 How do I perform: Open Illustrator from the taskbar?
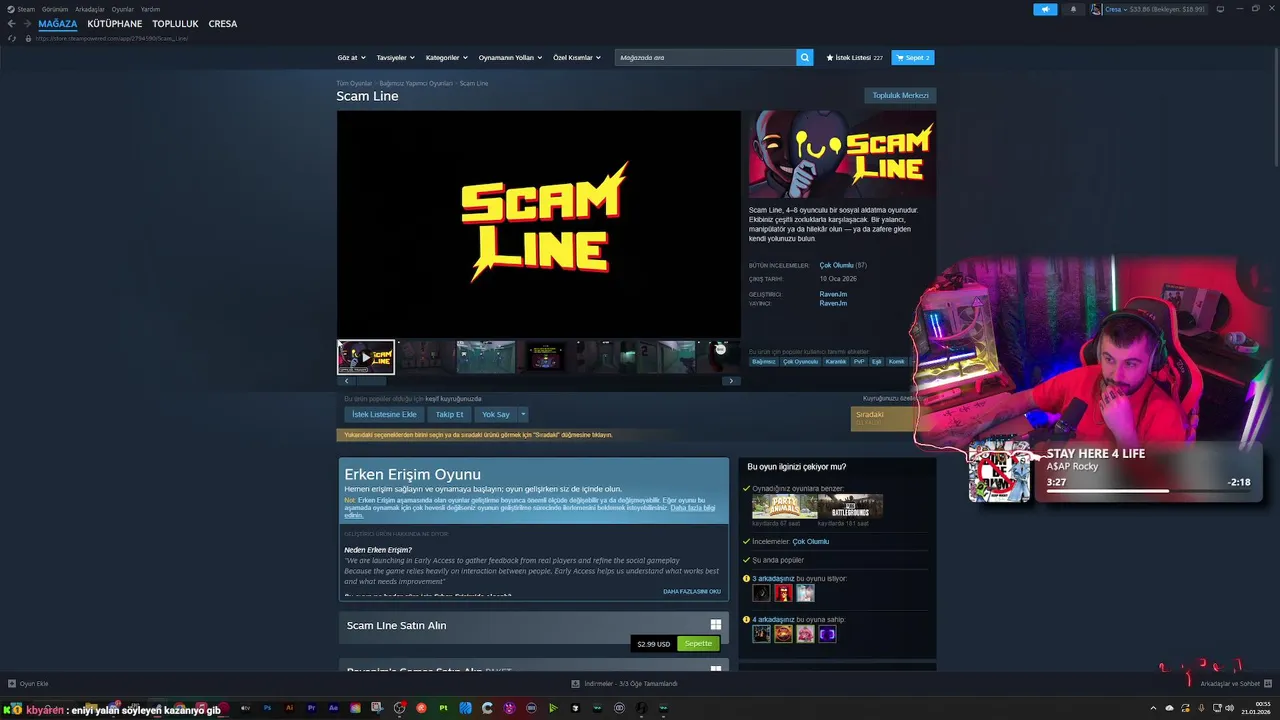[290, 708]
